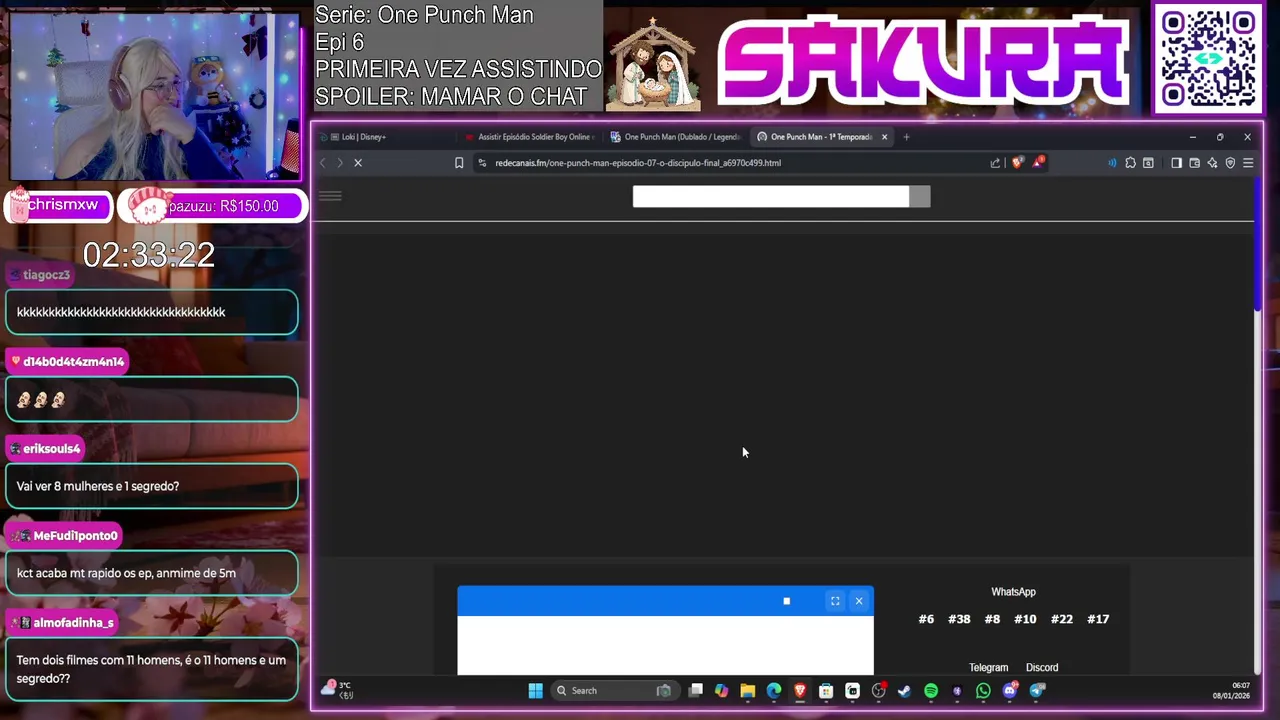Image resolution: width=1280 pixels, height=720 pixels.
Task: Switch to the One Punch Man (Dublado / Legendado) tab
Action: 676,137
